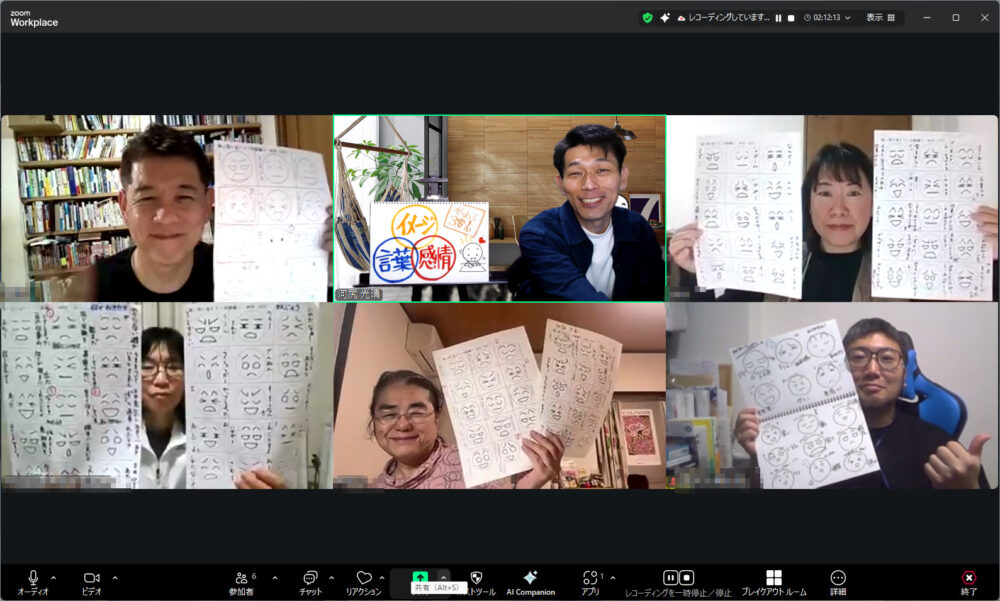1000x601 pixels.
Task: Open AI Companion from the bottom toolbar
Action: [530, 578]
